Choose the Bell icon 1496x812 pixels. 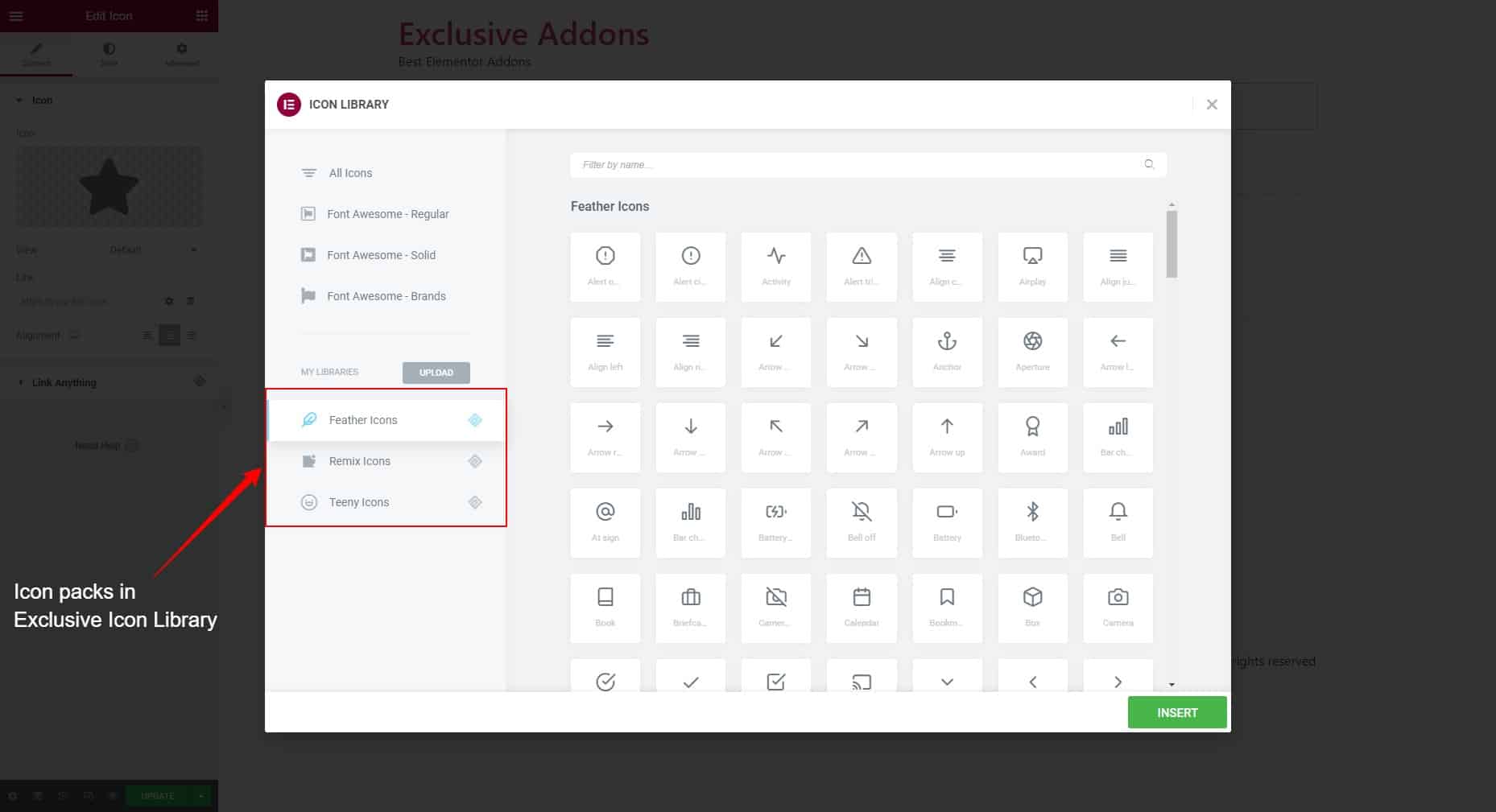[1118, 523]
